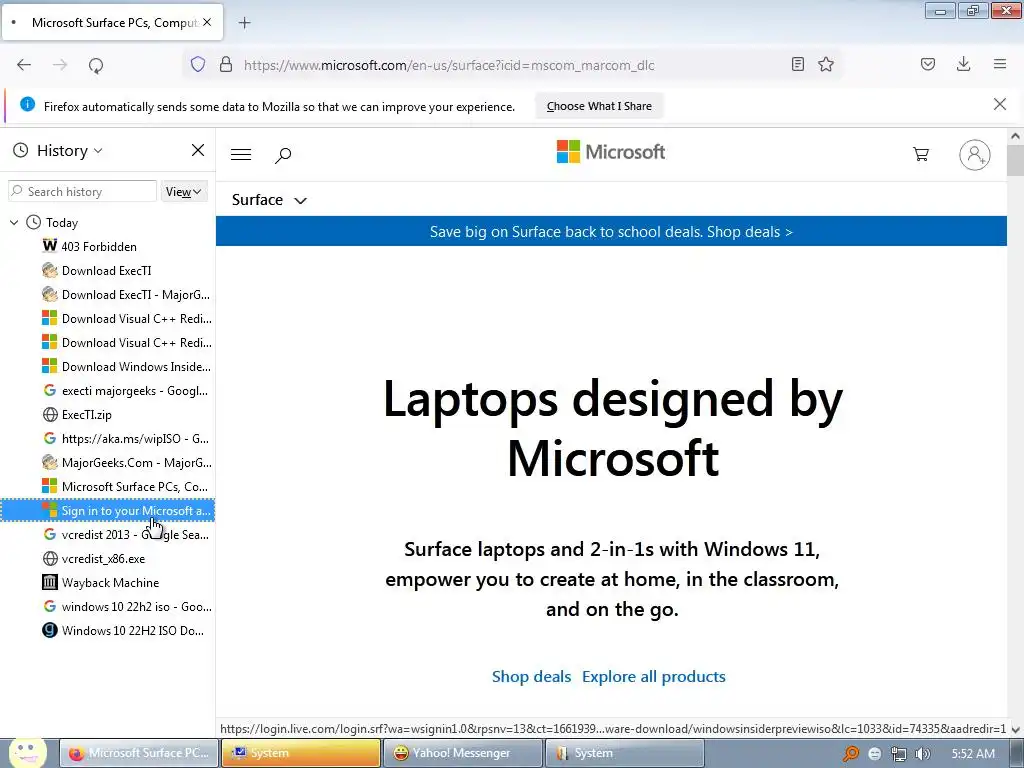Click page scrollbar down arrow
Viewport: 1024px width, 768px height.
(x=1015, y=729)
